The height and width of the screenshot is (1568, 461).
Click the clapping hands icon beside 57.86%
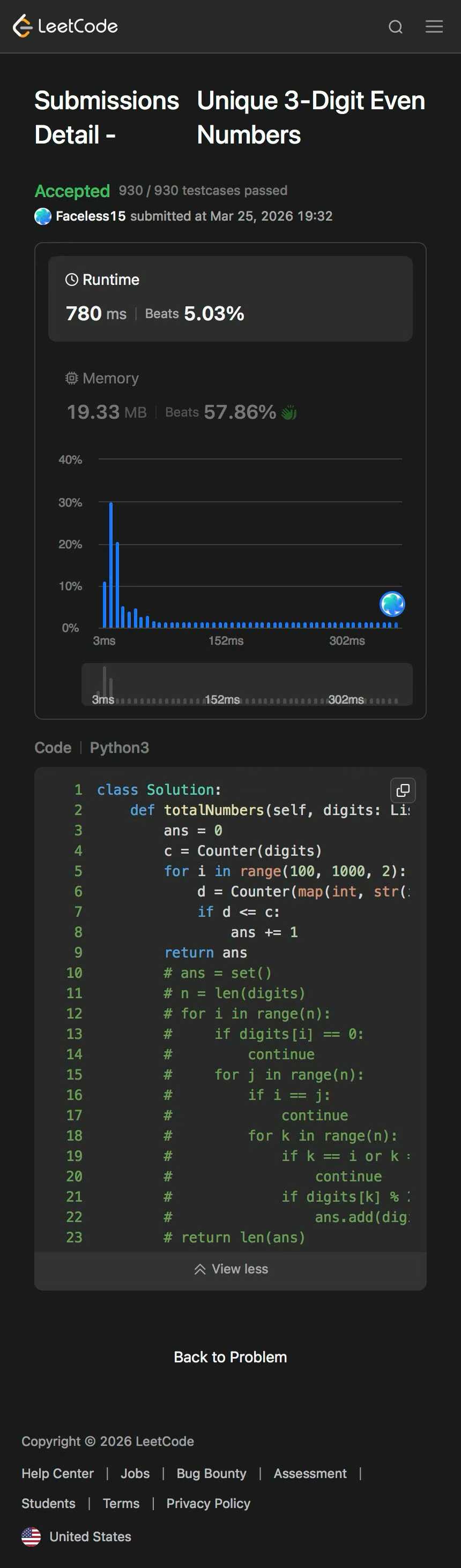pyautogui.click(x=288, y=413)
